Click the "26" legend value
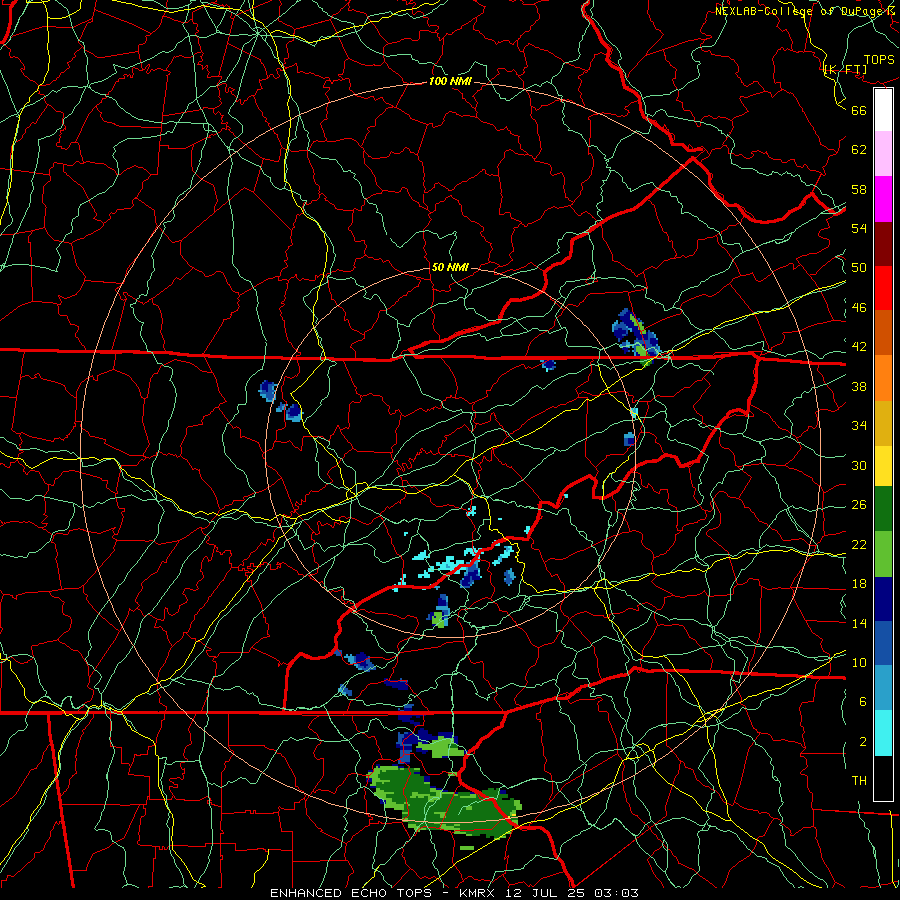This screenshot has height=900, width=900. pyautogui.click(x=859, y=505)
